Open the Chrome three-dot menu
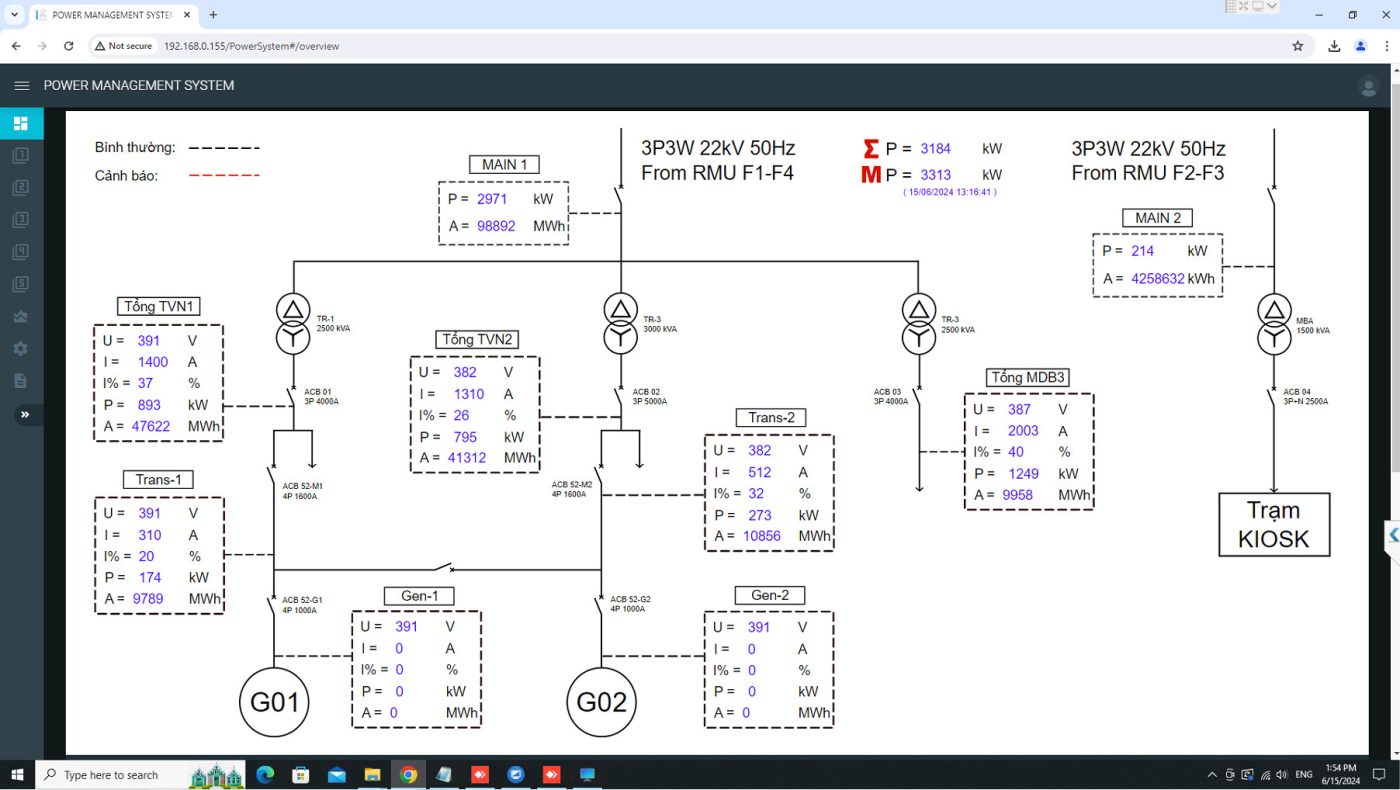 point(1386,46)
